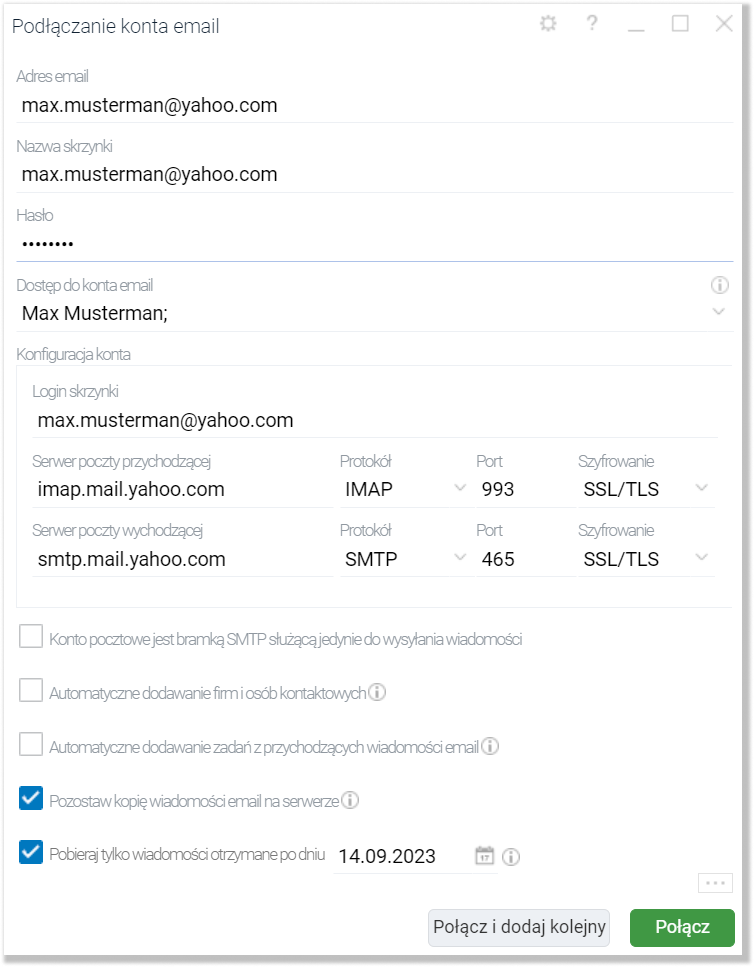Open the outgoing server SSL/TLS encryption dropdown
The height and width of the screenshot is (967, 754).
click(701, 558)
